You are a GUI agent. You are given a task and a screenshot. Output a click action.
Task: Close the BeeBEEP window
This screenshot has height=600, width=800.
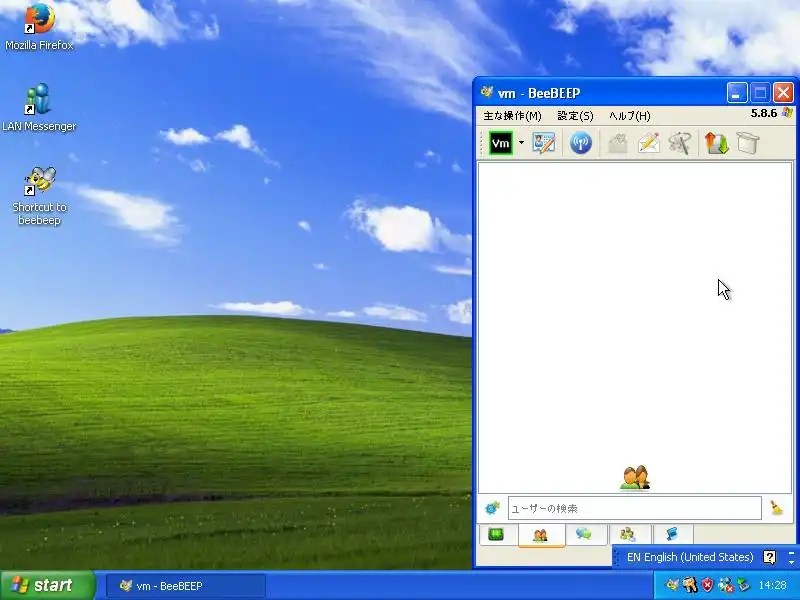[x=783, y=93]
